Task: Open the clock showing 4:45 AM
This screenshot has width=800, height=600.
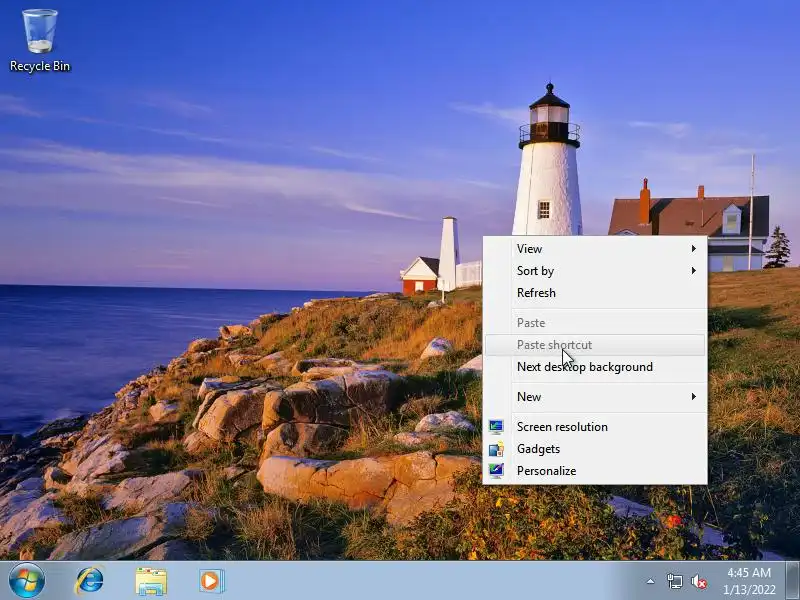Action: point(749,581)
